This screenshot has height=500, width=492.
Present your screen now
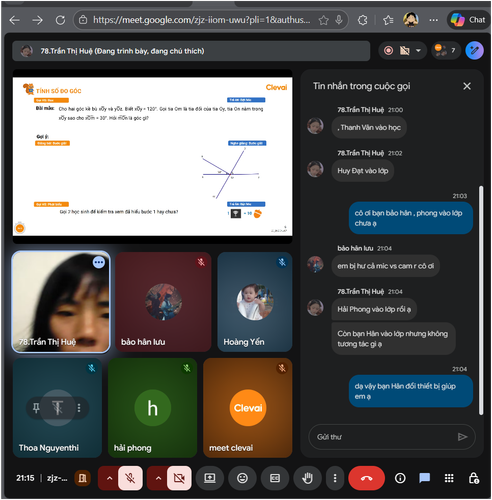click(x=210, y=478)
